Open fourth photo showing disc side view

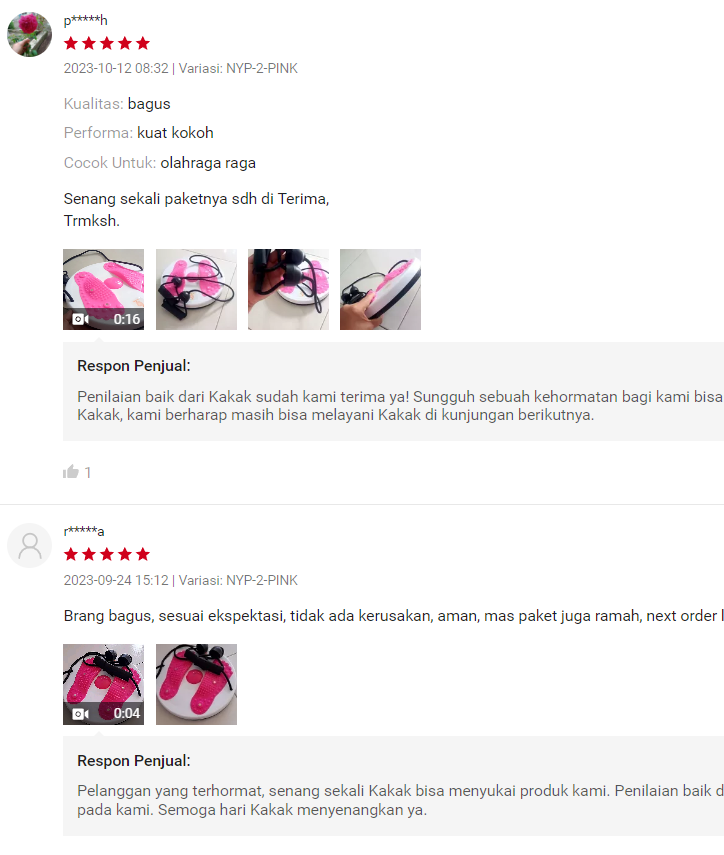[381, 290]
